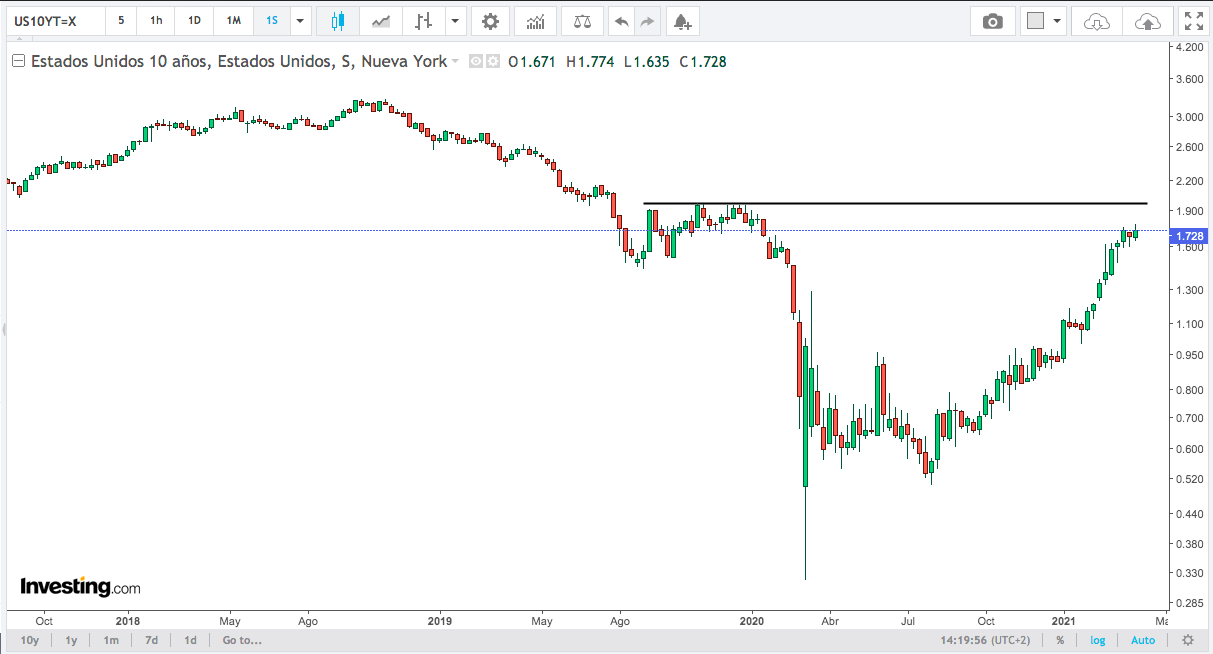The height and width of the screenshot is (654, 1213).
Task: Open the indicators panel icon
Action: [536, 21]
